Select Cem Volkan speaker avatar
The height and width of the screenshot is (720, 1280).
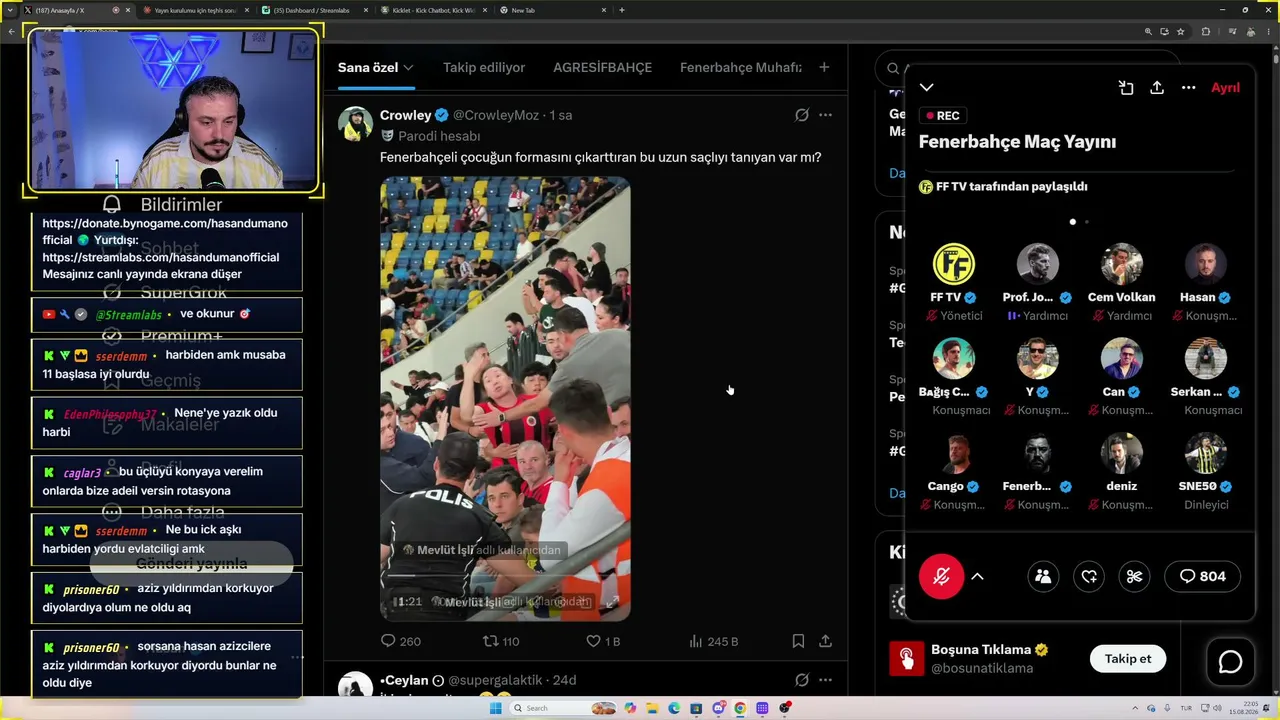[1121, 264]
